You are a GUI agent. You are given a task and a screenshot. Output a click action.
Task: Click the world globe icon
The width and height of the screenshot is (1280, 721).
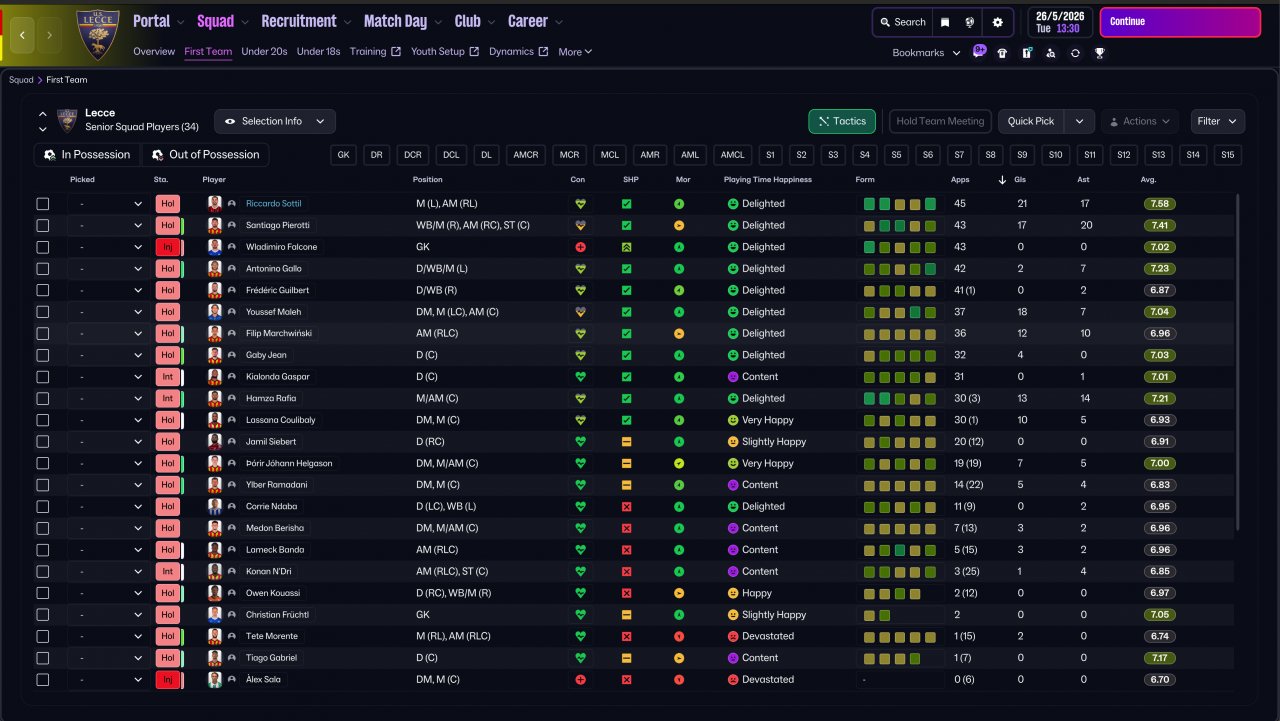(970, 22)
